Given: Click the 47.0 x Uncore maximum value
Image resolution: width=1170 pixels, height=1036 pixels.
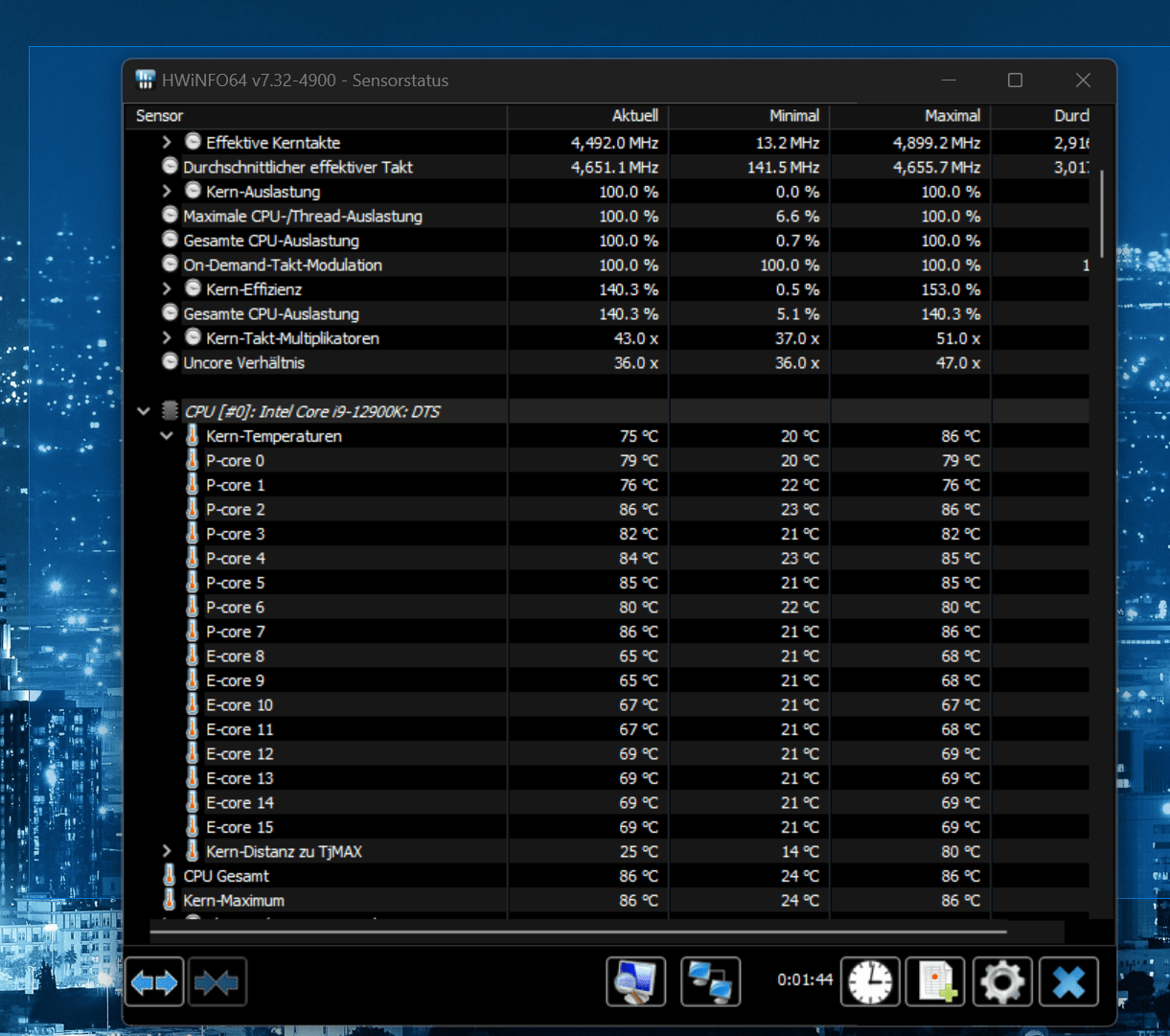Looking at the screenshot, I should pyautogui.click(x=958, y=363).
